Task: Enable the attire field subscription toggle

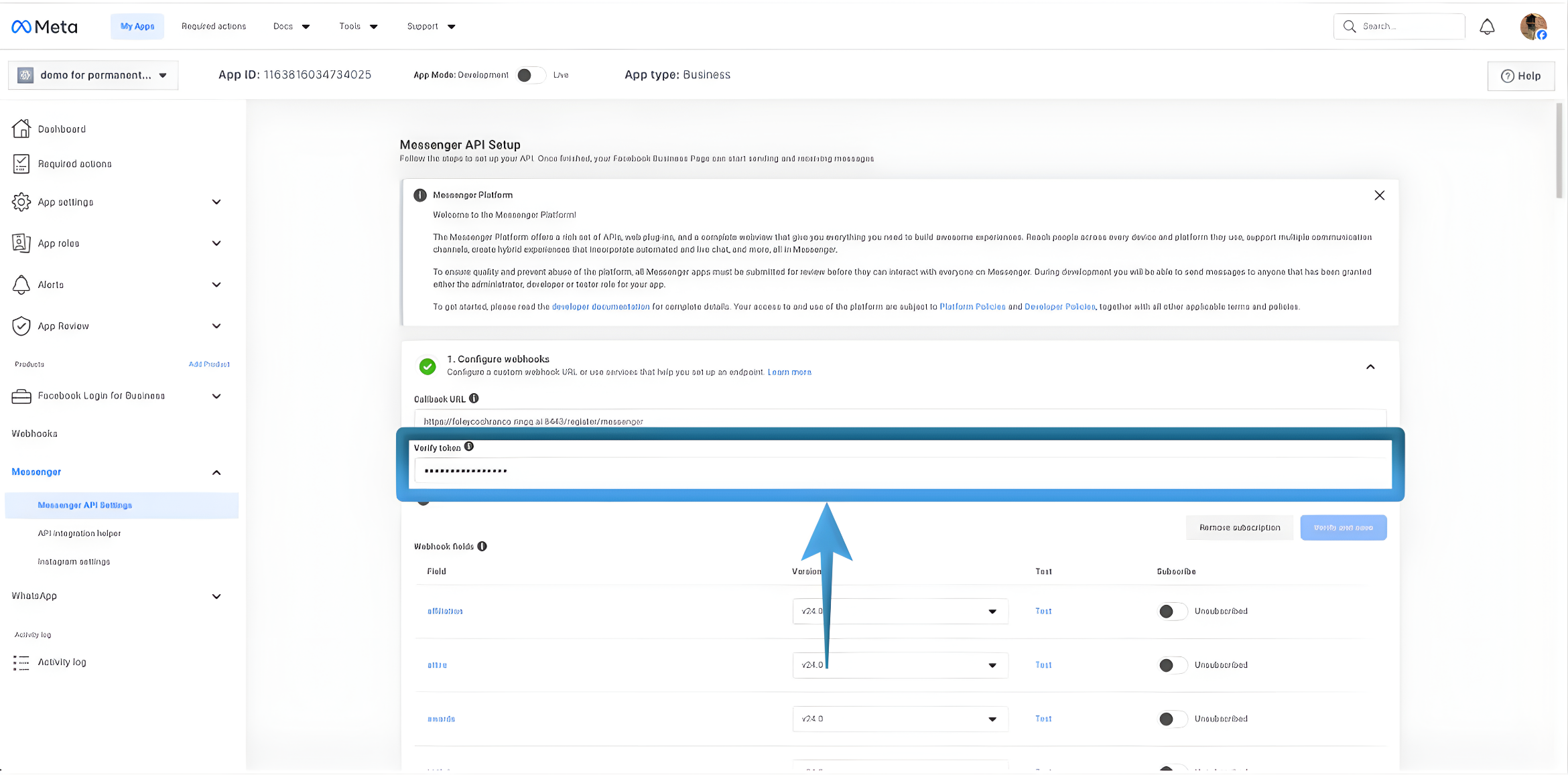Action: (x=1171, y=665)
